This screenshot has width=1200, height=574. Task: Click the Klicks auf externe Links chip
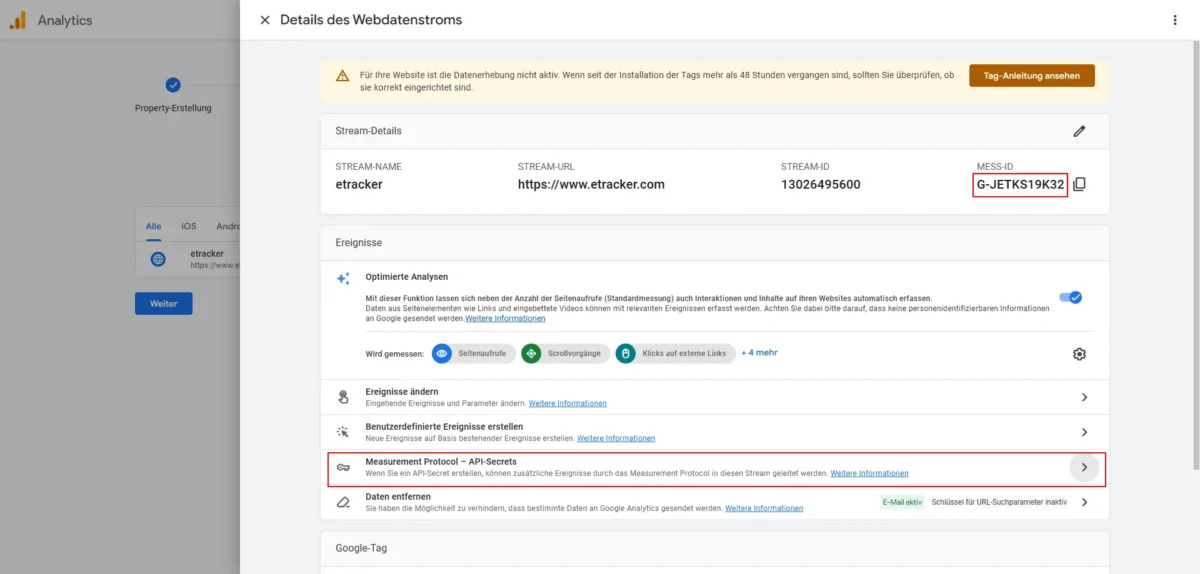[675, 353]
